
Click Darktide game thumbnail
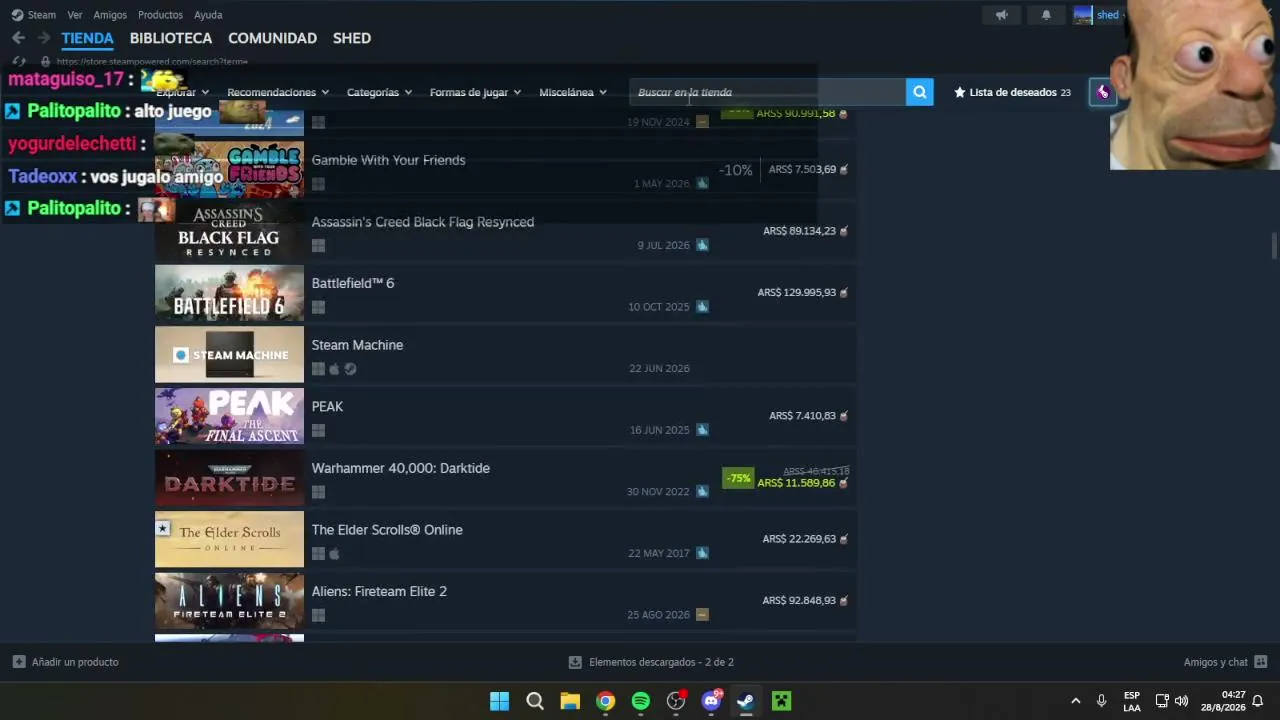[229, 478]
